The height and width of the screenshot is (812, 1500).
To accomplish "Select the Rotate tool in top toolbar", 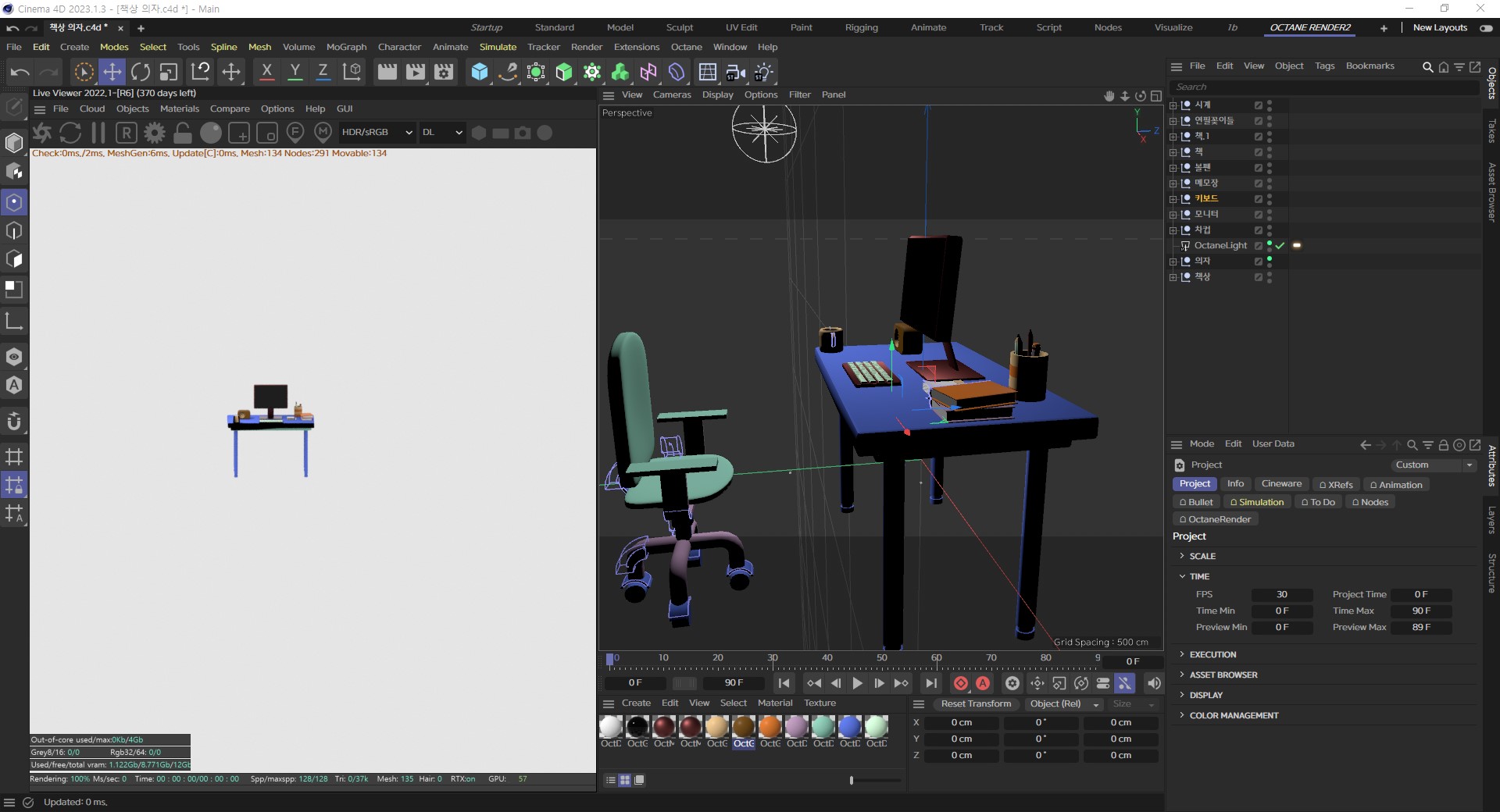I will [x=141, y=72].
